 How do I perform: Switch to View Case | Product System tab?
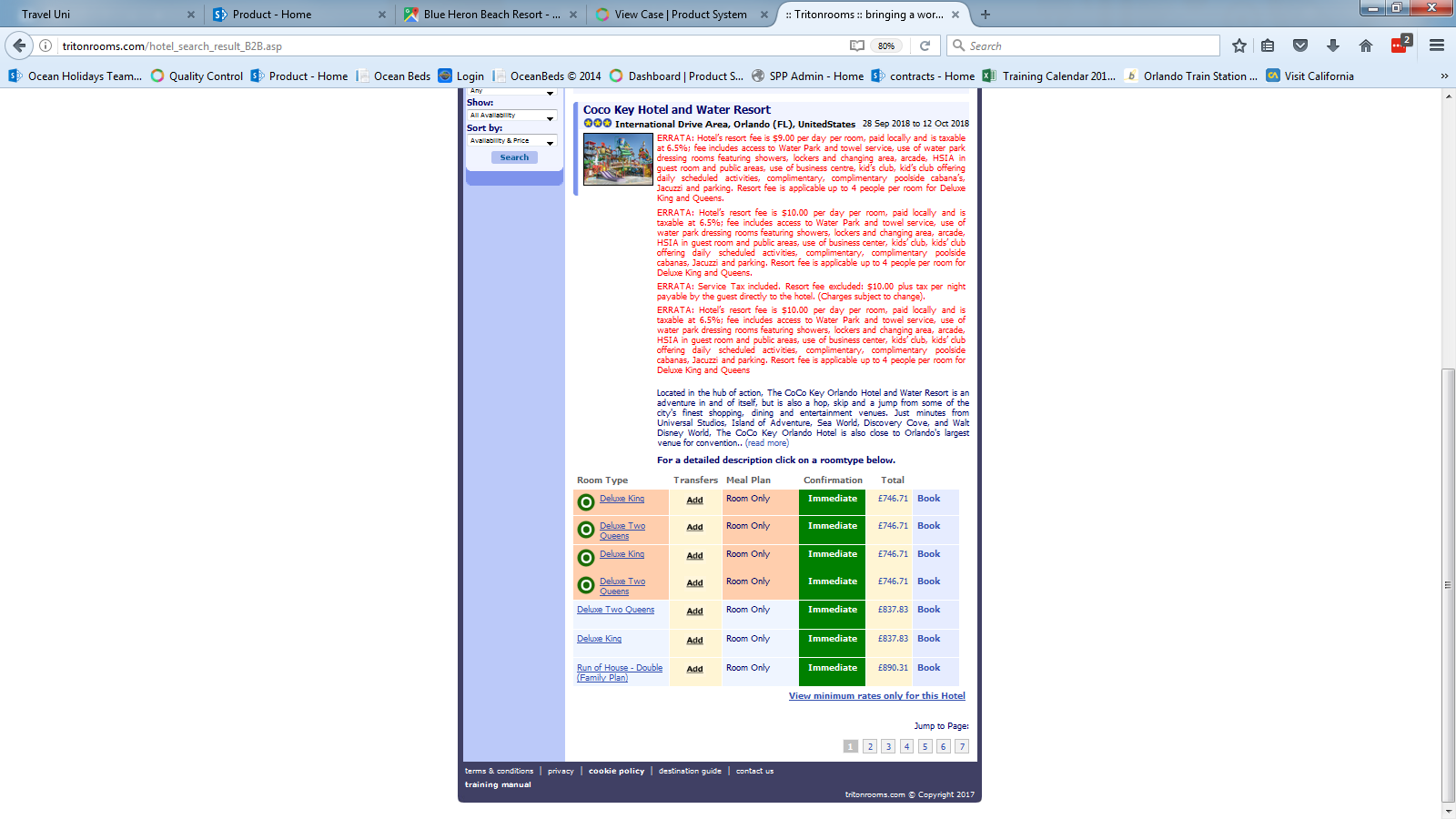pyautogui.click(x=682, y=15)
